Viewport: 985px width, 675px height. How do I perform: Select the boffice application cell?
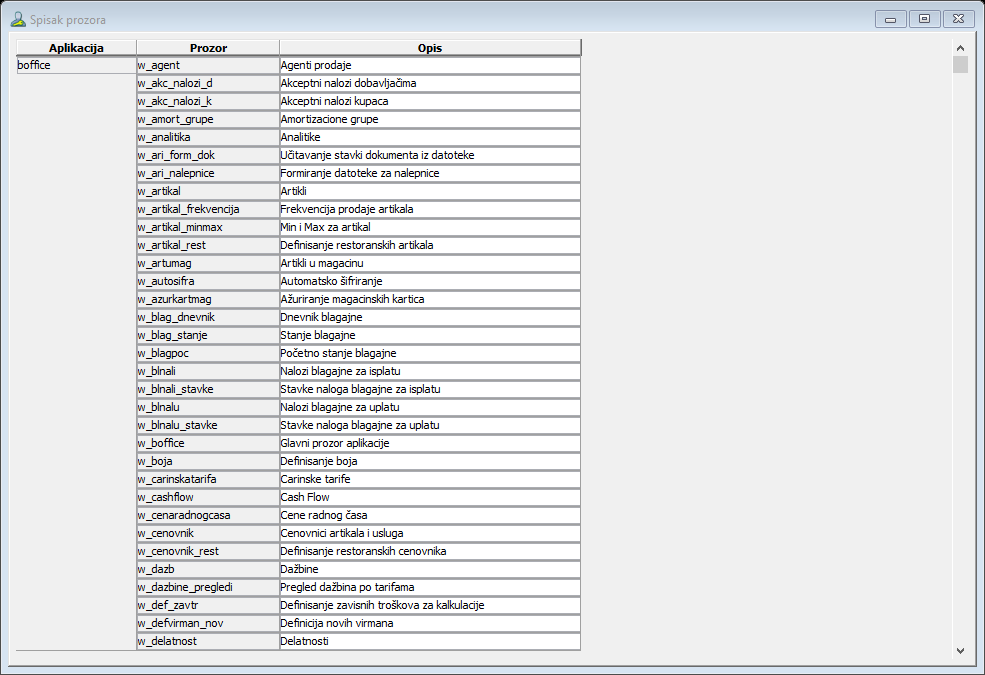76,65
